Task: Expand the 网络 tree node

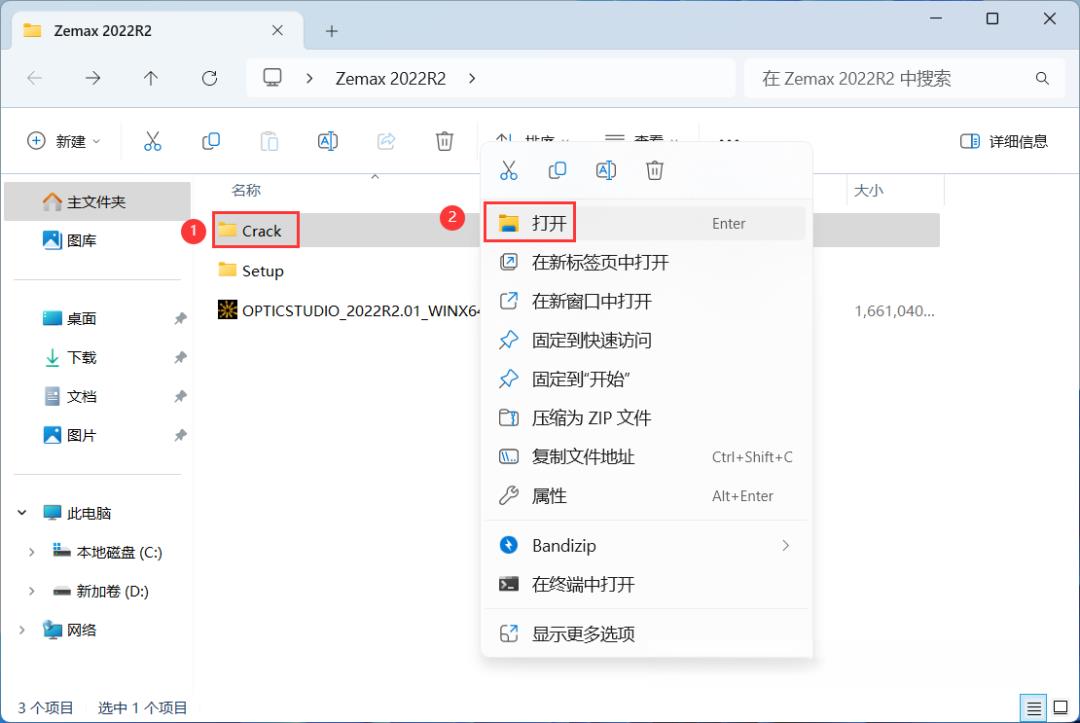Action: [x=21, y=630]
